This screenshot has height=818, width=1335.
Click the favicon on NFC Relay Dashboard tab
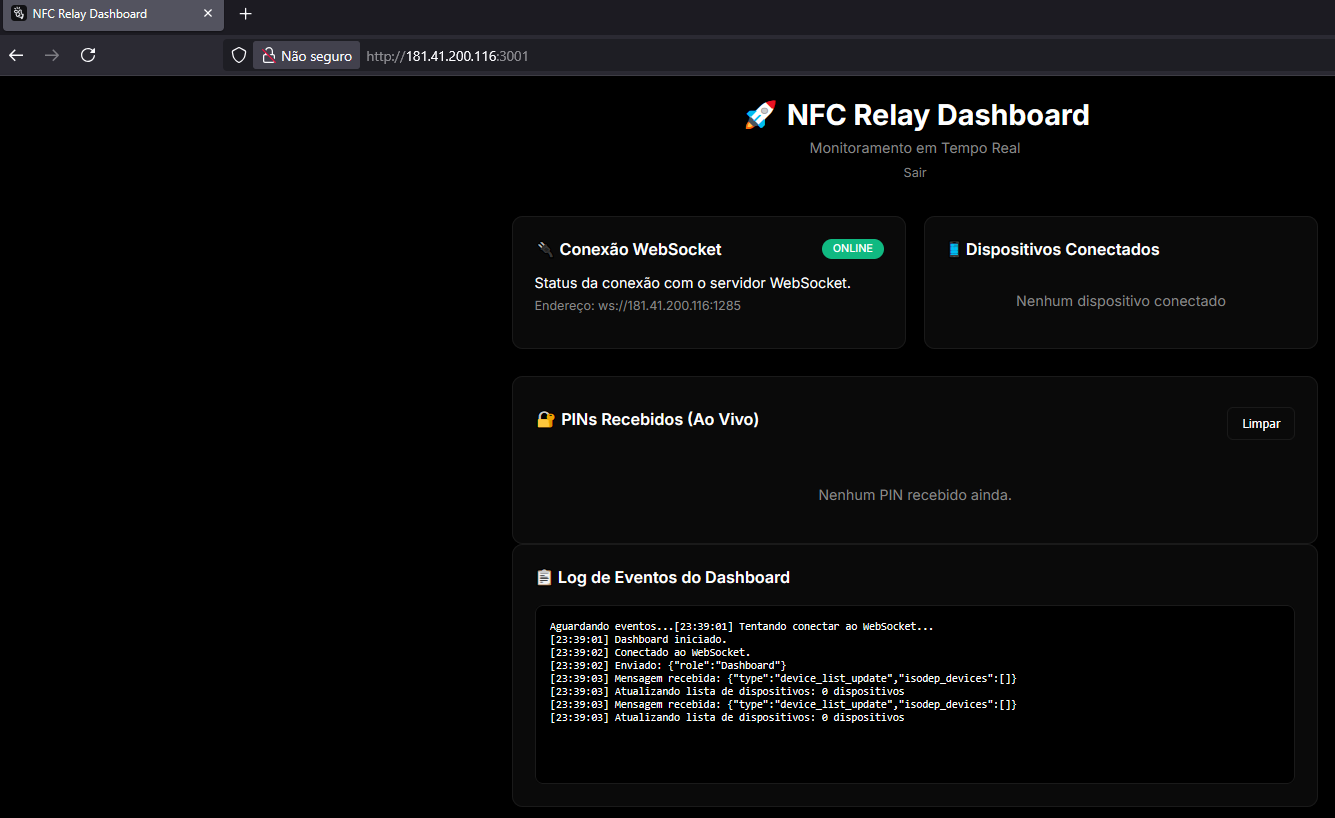pyautogui.click(x=18, y=14)
